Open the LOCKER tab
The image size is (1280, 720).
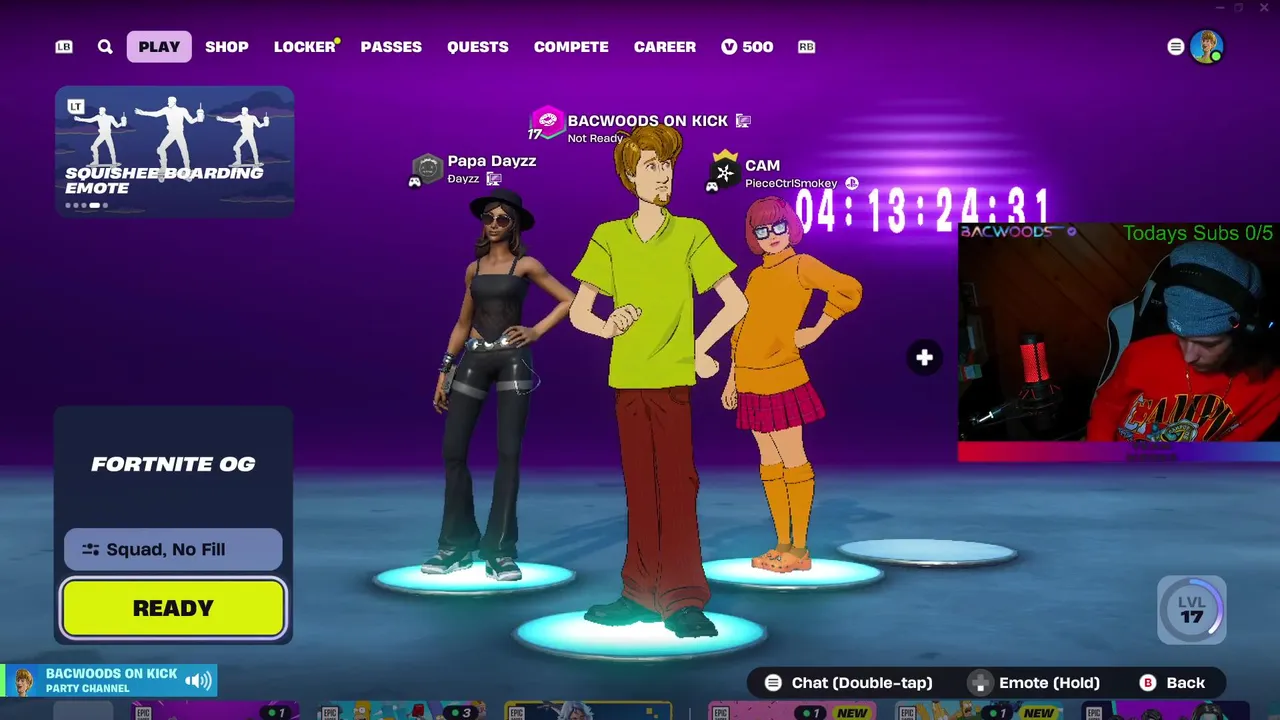(305, 47)
